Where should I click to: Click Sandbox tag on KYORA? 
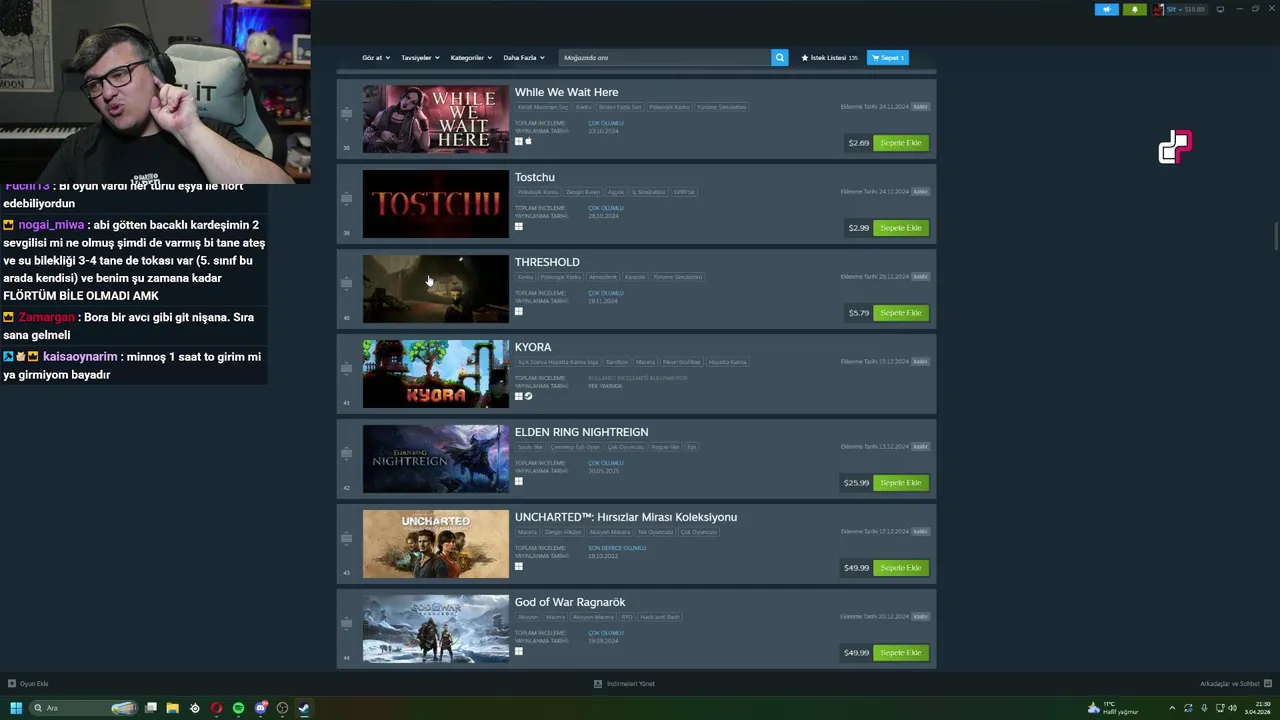(617, 362)
